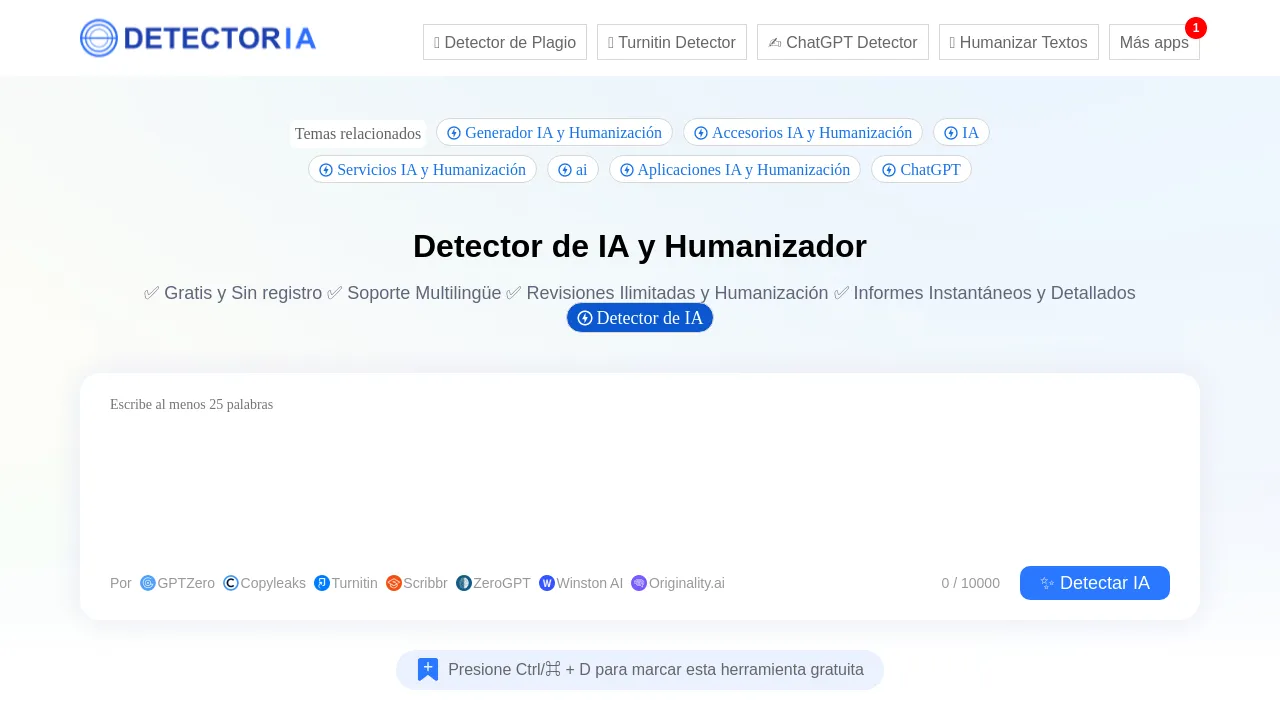Click the ZeroGPT icon

(464, 583)
